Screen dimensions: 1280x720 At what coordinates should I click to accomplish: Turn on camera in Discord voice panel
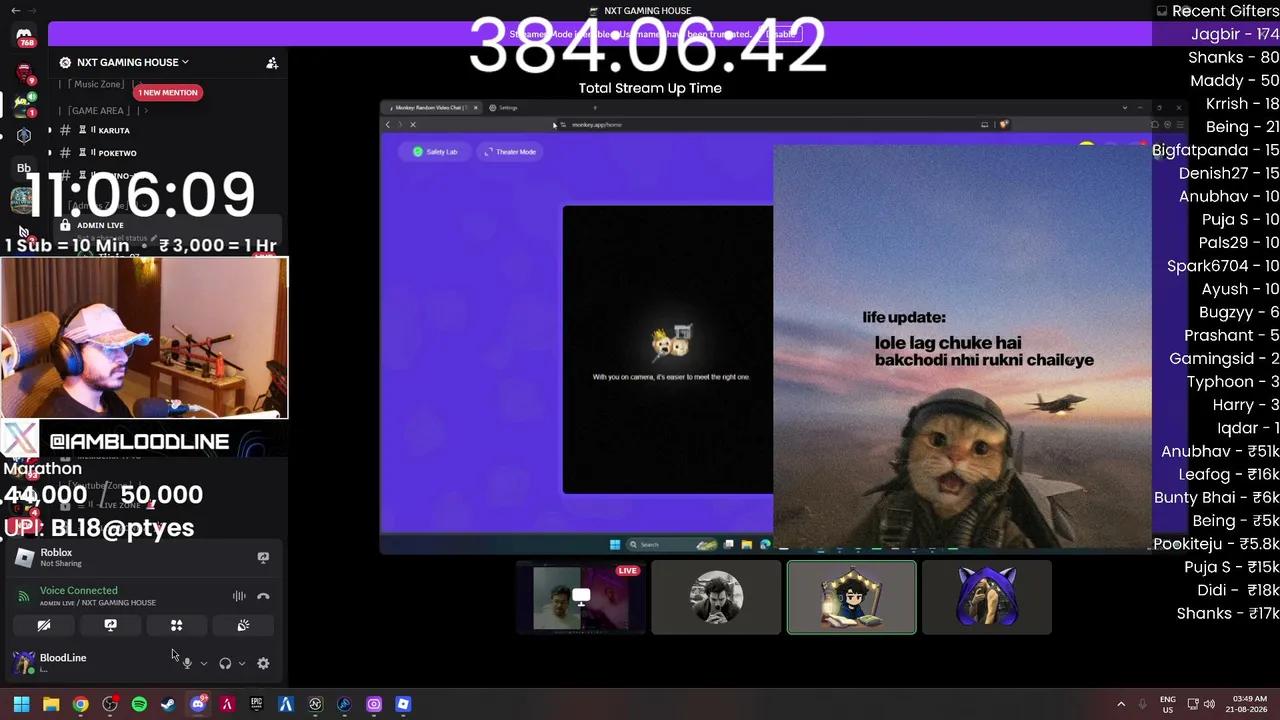tap(44, 625)
